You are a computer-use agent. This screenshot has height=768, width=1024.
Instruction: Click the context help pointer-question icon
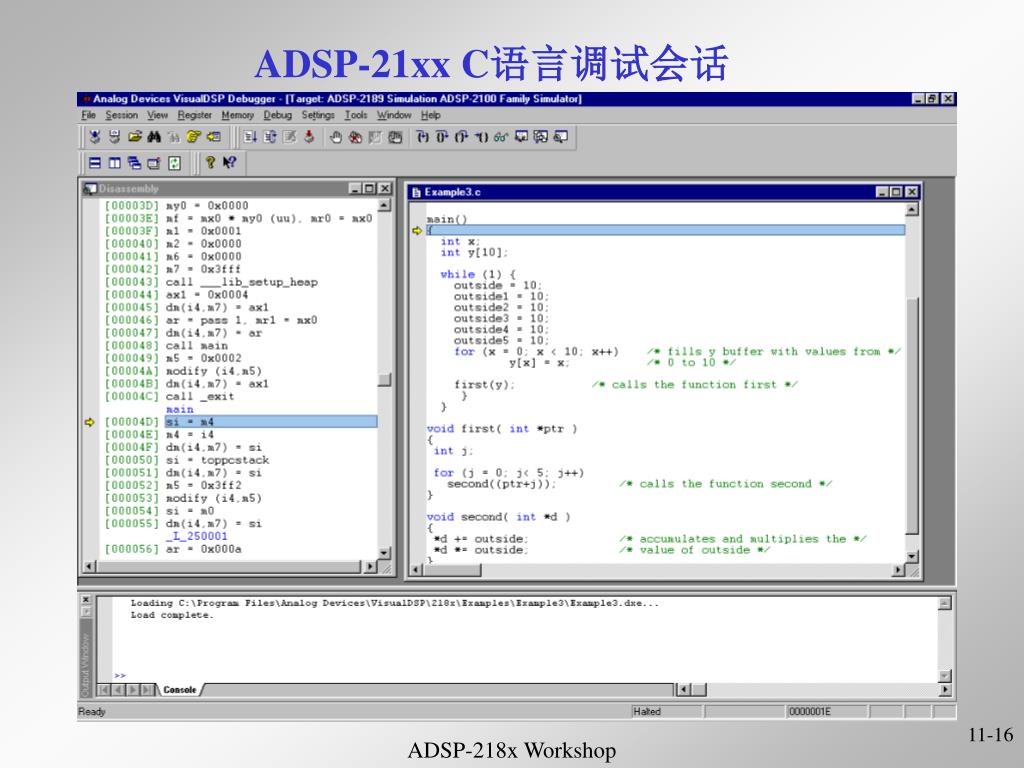(229, 163)
